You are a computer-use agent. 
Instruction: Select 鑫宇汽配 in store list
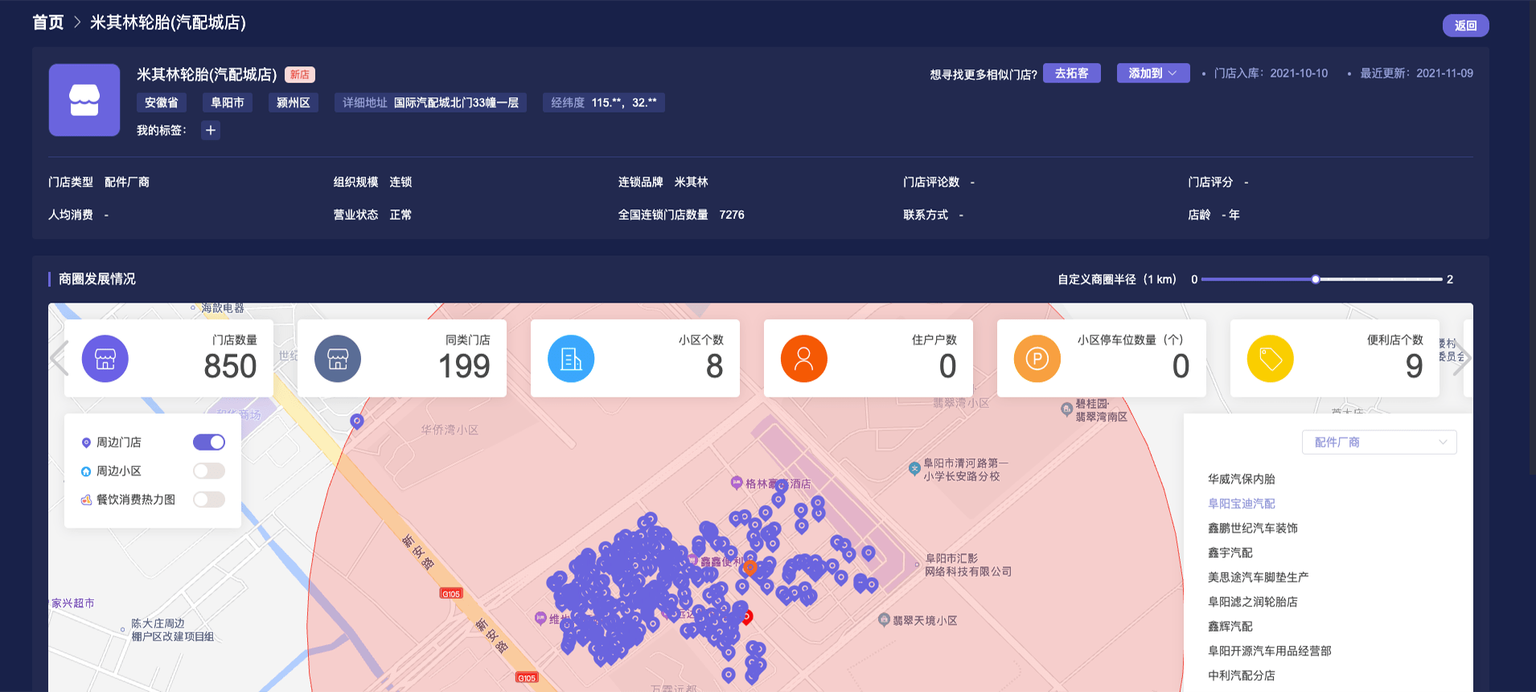pyautogui.click(x=1230, y=553)
